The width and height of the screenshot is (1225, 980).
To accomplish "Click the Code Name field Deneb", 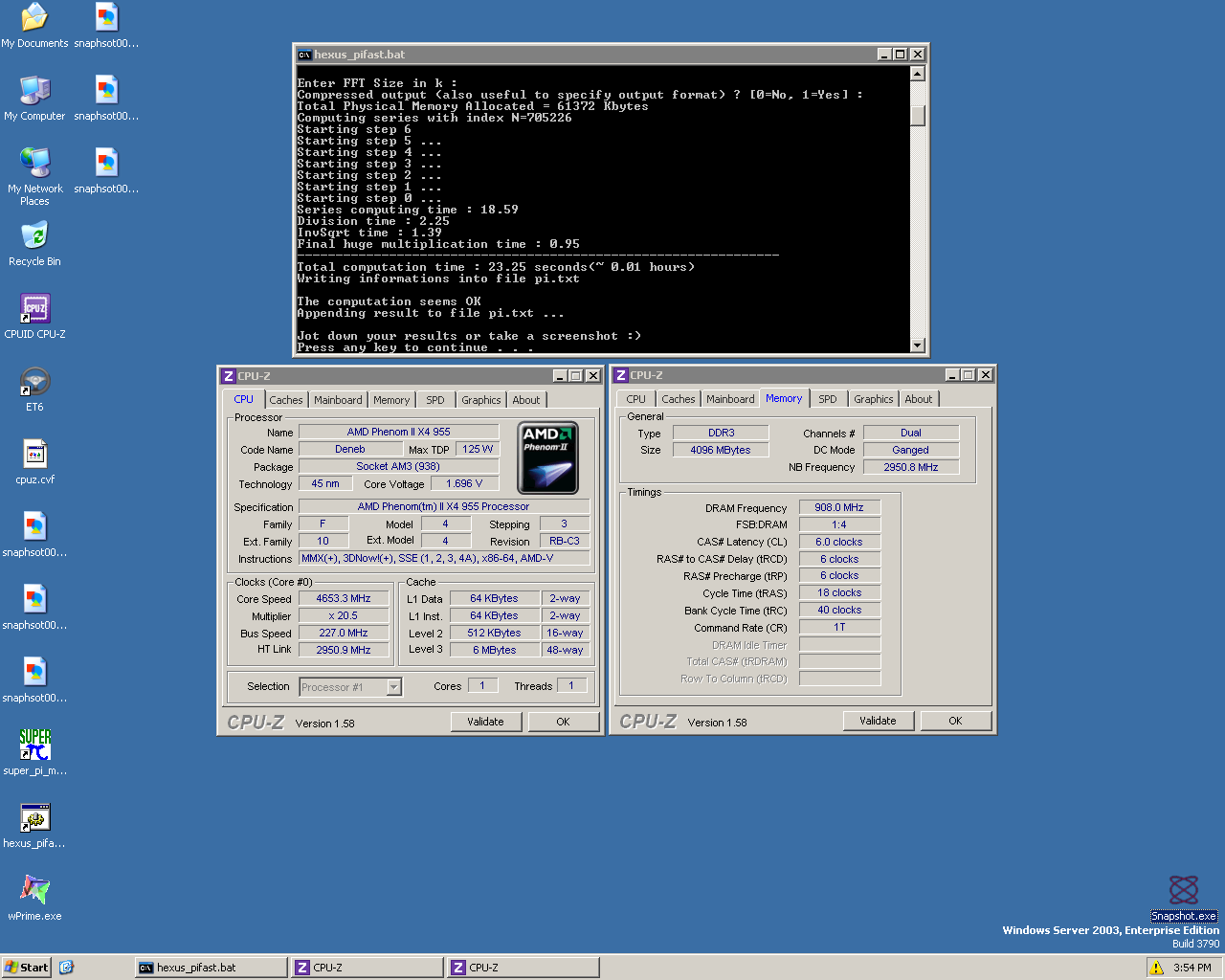I will coord(350,449).
